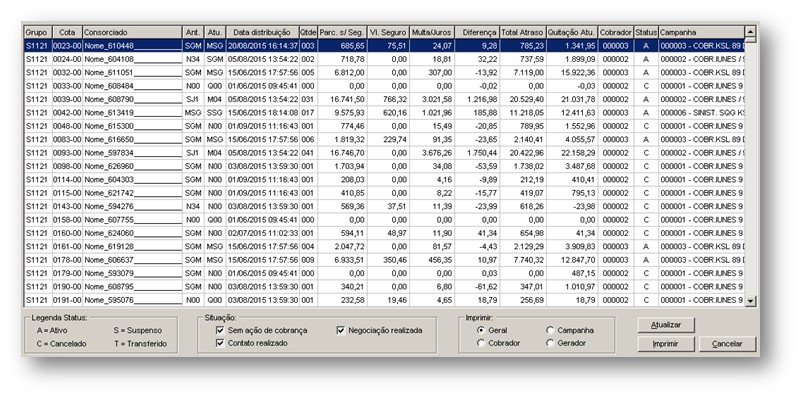The image size is (802, 399).
Task: Click quitação value 15.922,36
Action: pyautogui.click(x=572, y=73)
